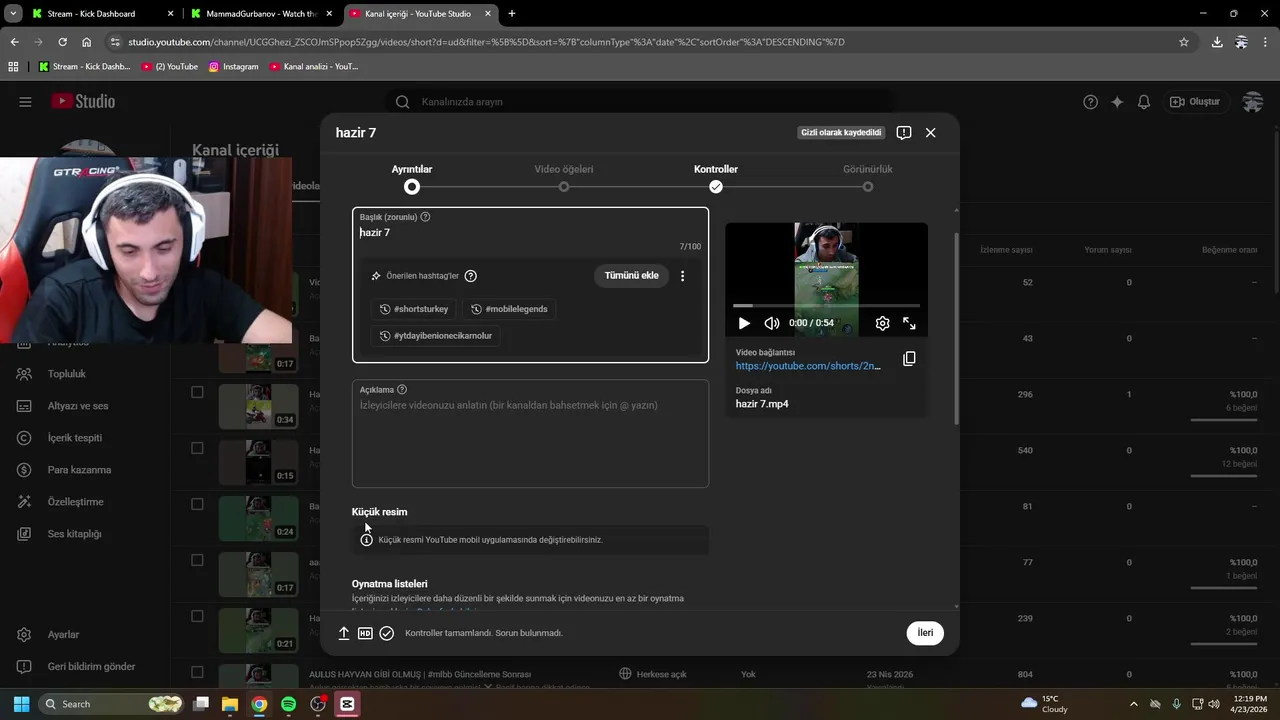The image size is (1280, 720).
Task: Click the checks complete checkmark icon
Action: click(387, 633)
